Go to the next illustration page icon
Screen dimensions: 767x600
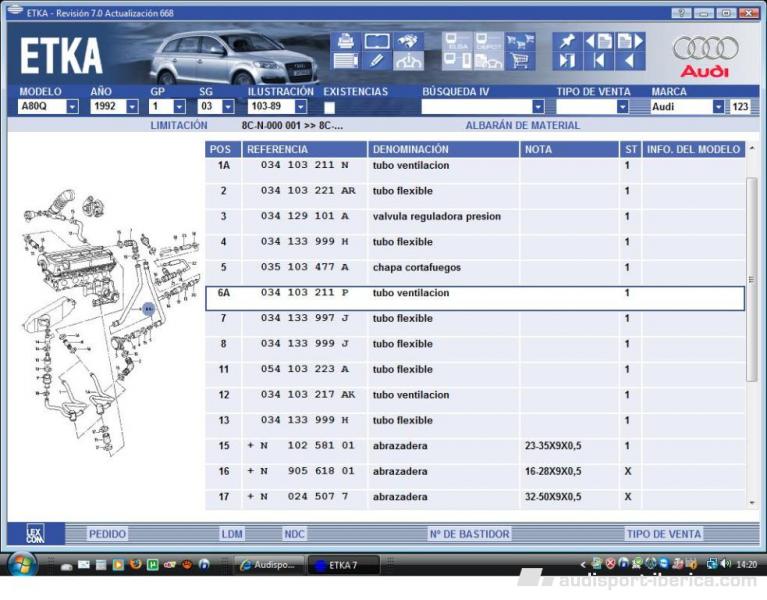point(630,42)
